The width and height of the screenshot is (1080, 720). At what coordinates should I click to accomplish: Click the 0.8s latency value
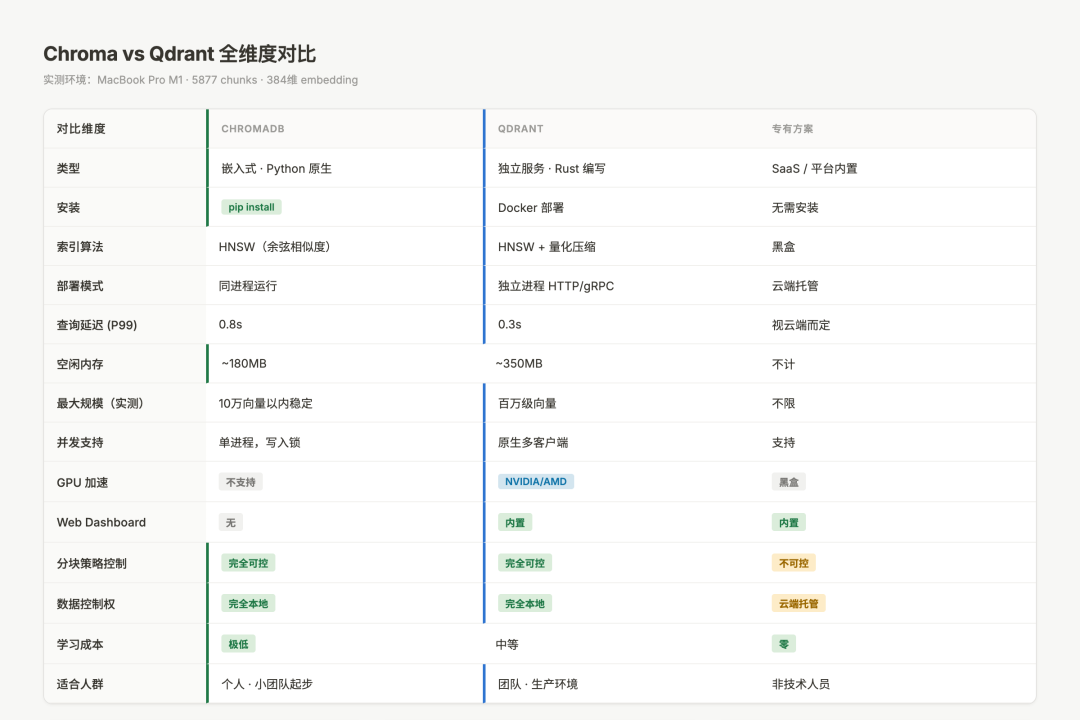point(230,325)
